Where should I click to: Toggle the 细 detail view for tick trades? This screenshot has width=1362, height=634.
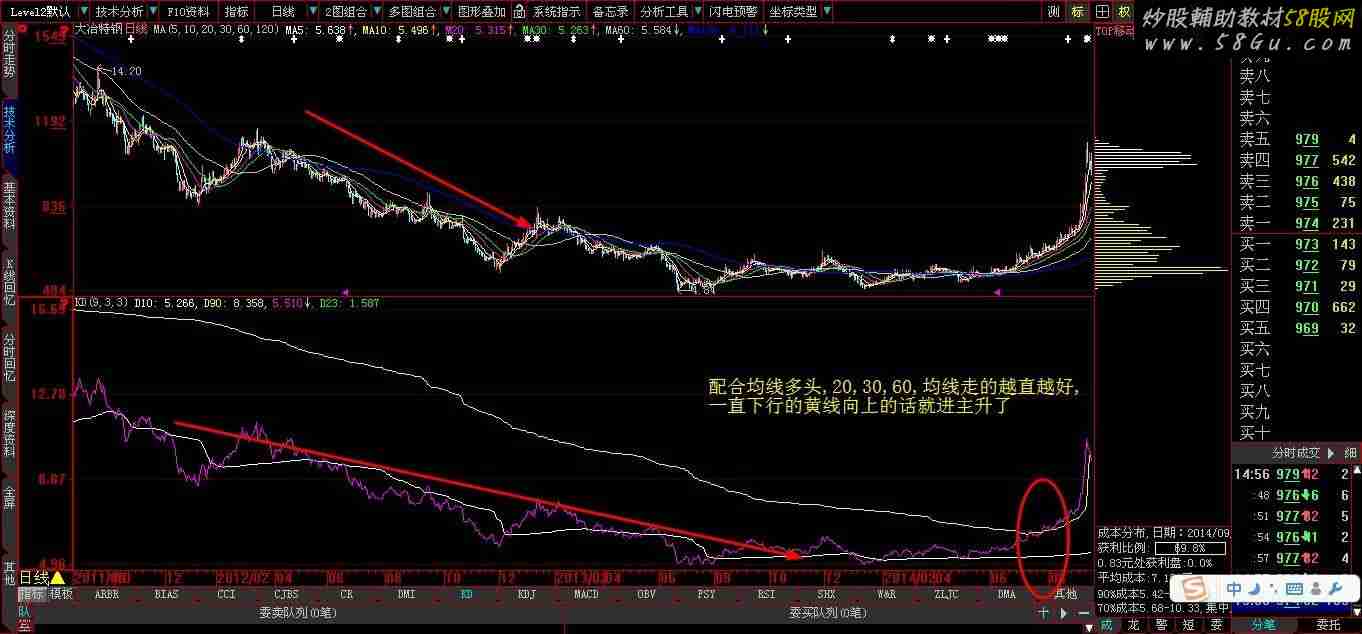pos(1350,453)
